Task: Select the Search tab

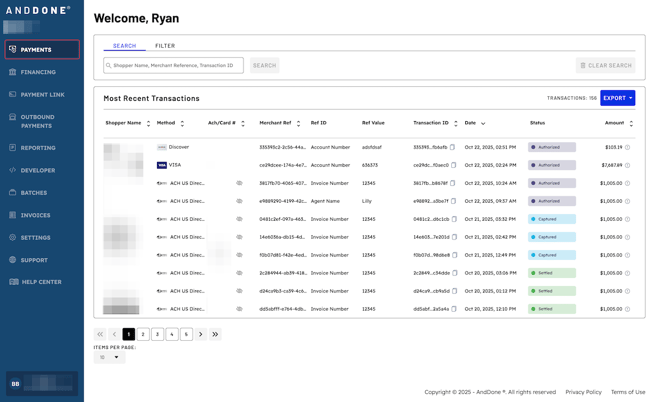Action: pos(124,46)
